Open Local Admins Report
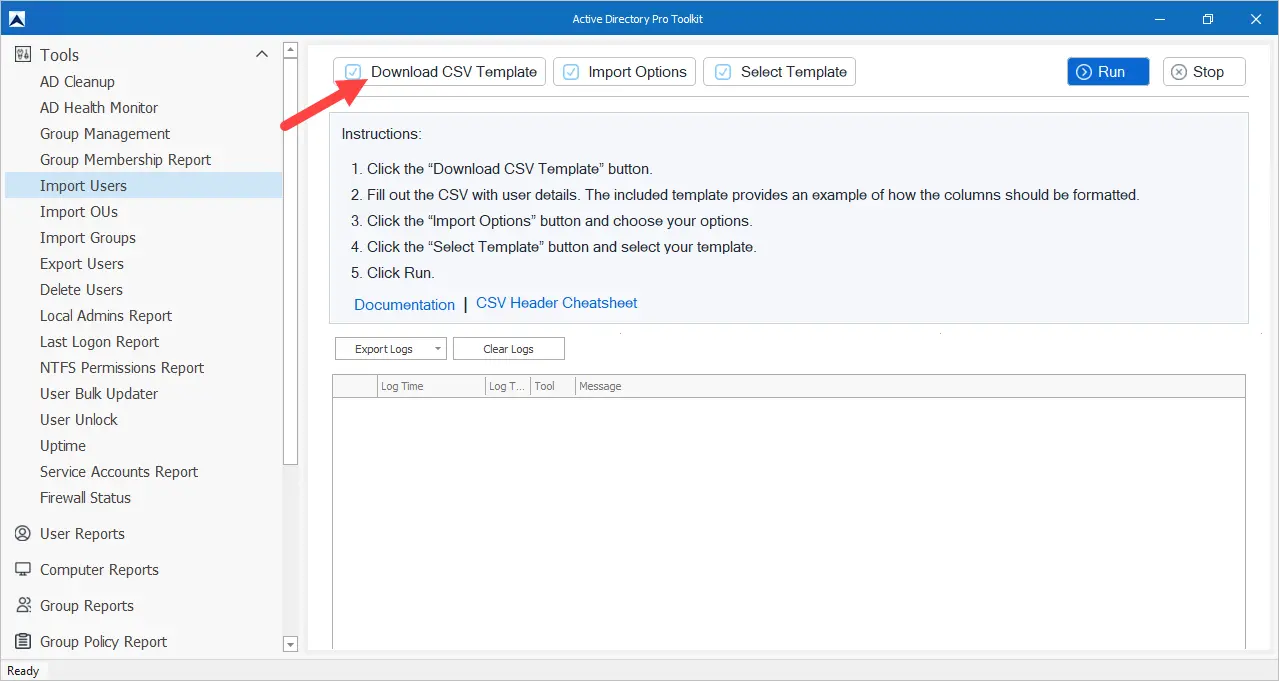This screenshot has height=681, width=1279. pyautogui.click(x=106, y=316)
